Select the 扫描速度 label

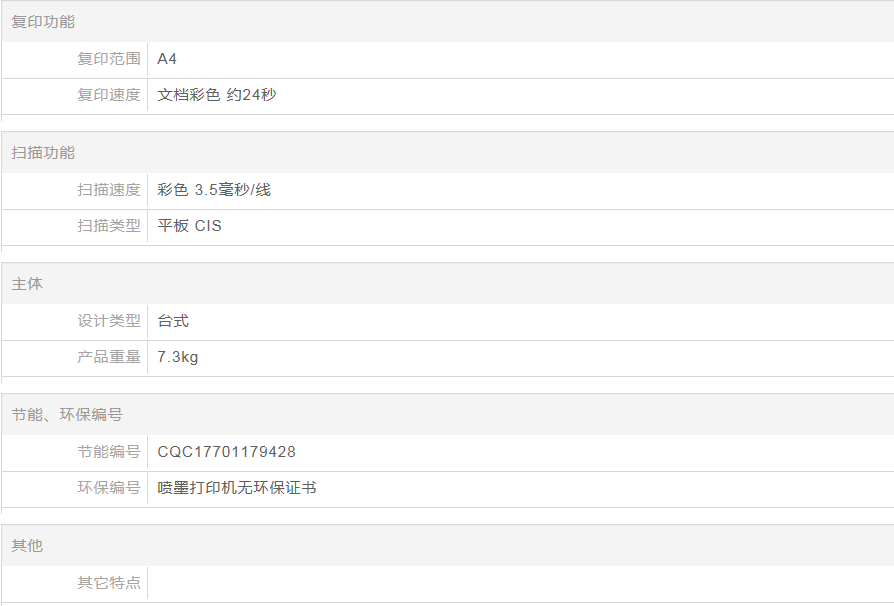click(x=109, y=190)
